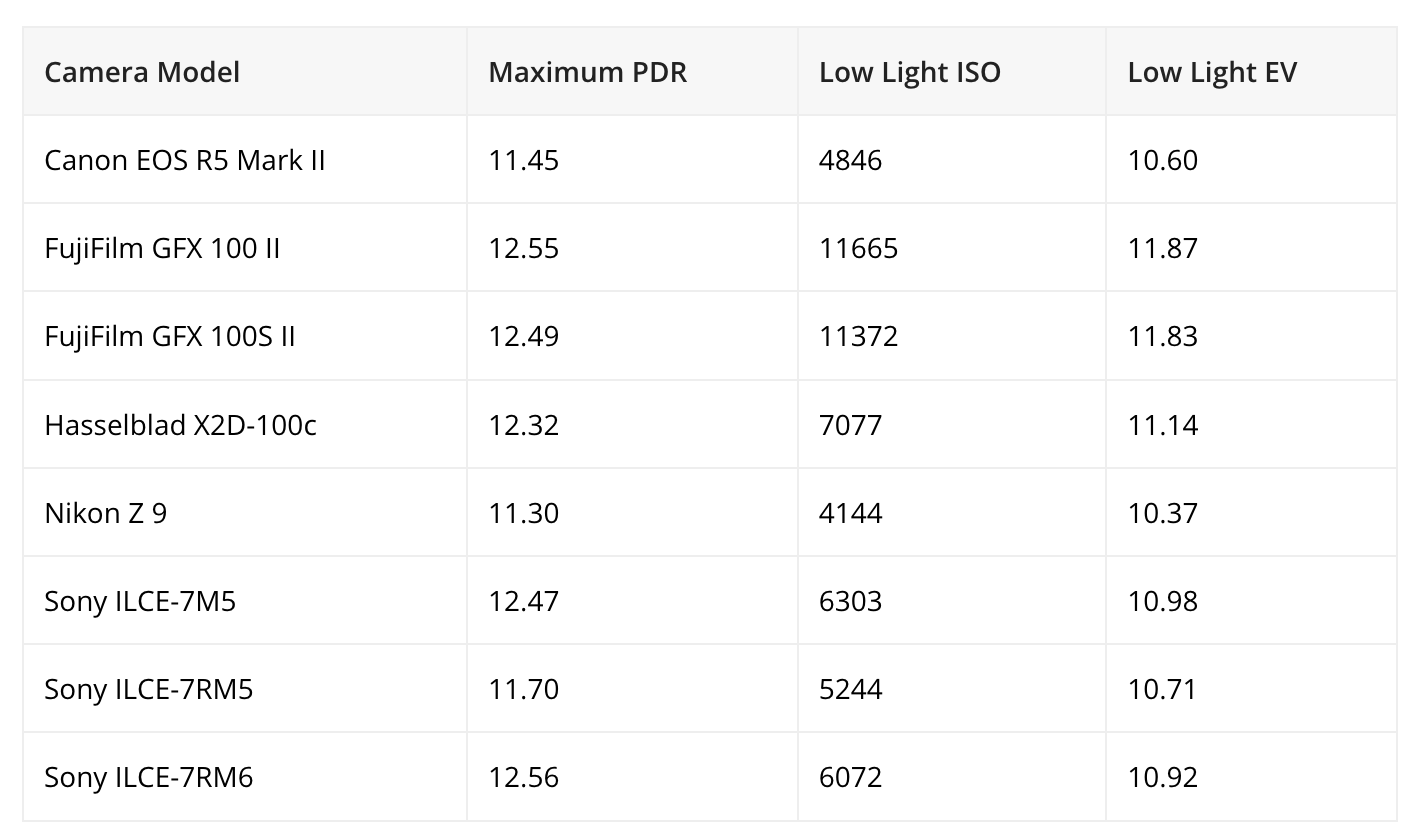Select the Hasselblad X2D-100c cell
1412x840 pixels.
[244, 425]
